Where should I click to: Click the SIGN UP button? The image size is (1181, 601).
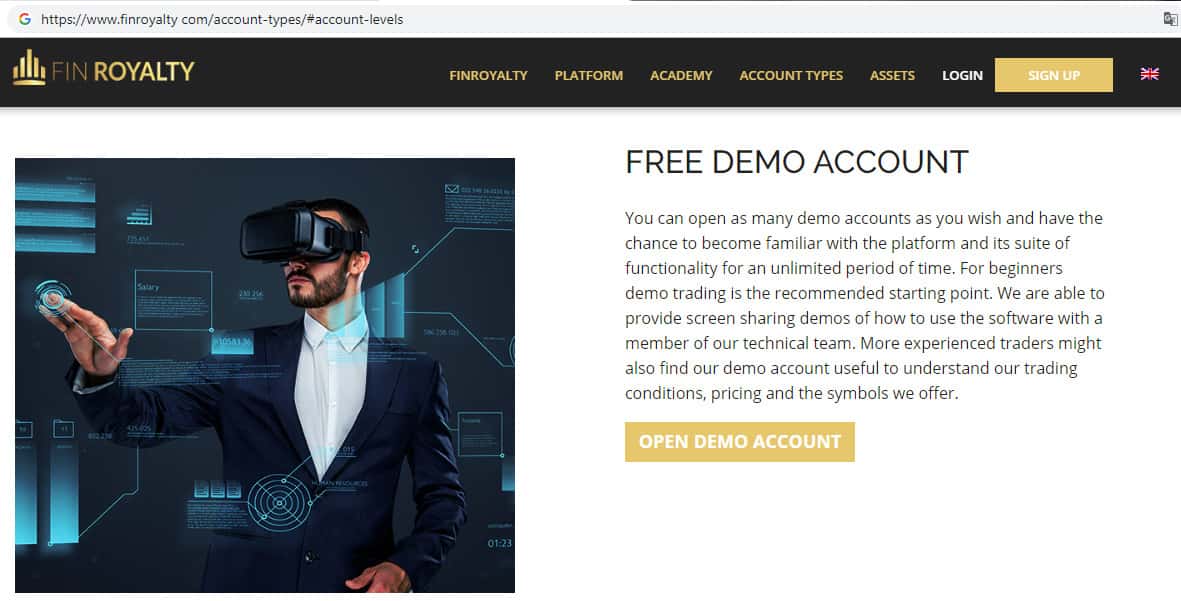(1053, 75)
